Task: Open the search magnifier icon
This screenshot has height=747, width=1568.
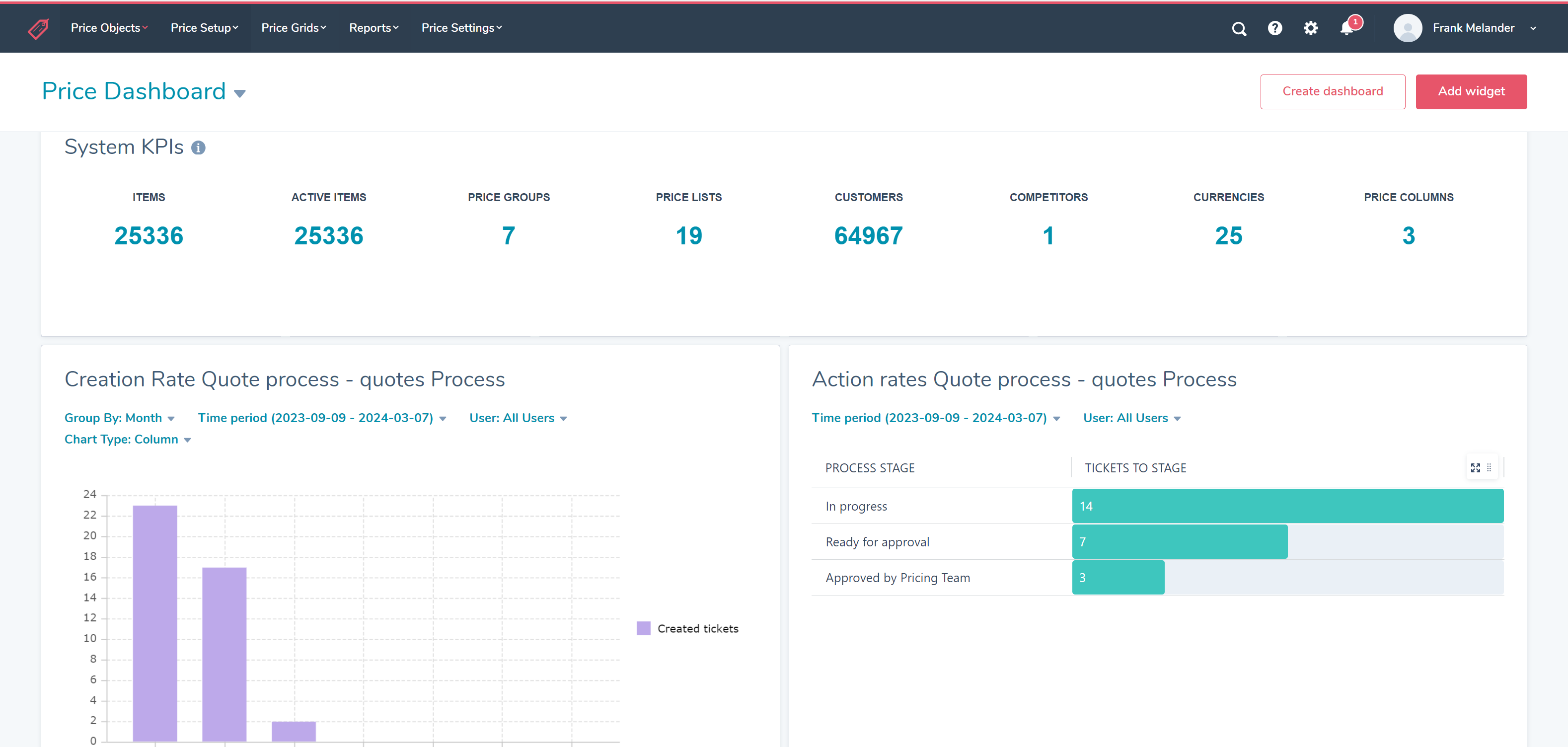Action: (x=1239, y=29)
